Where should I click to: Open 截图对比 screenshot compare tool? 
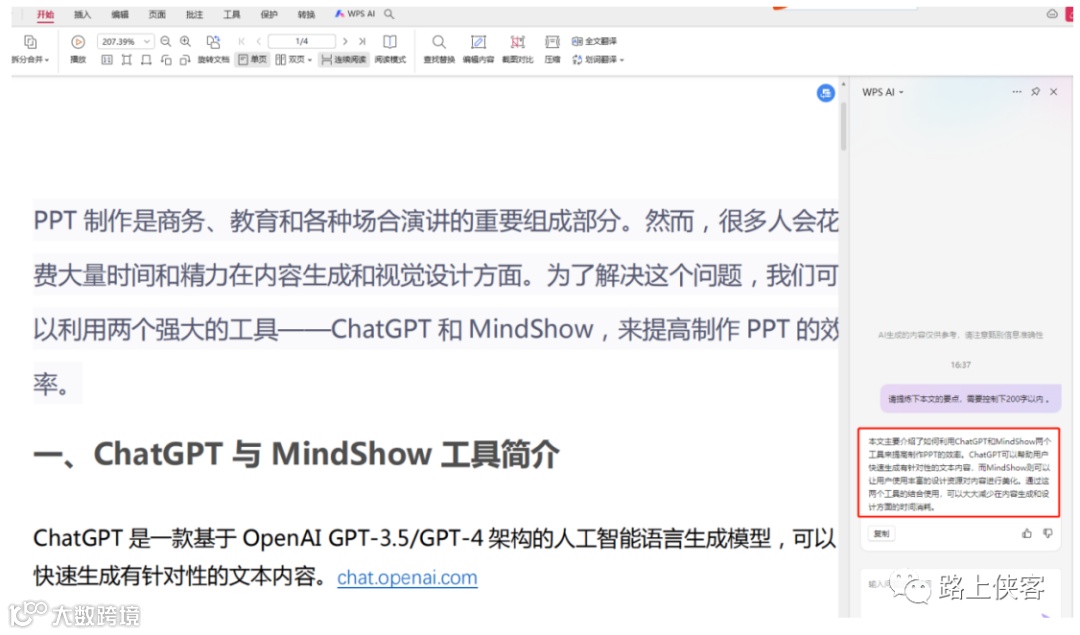518,50
